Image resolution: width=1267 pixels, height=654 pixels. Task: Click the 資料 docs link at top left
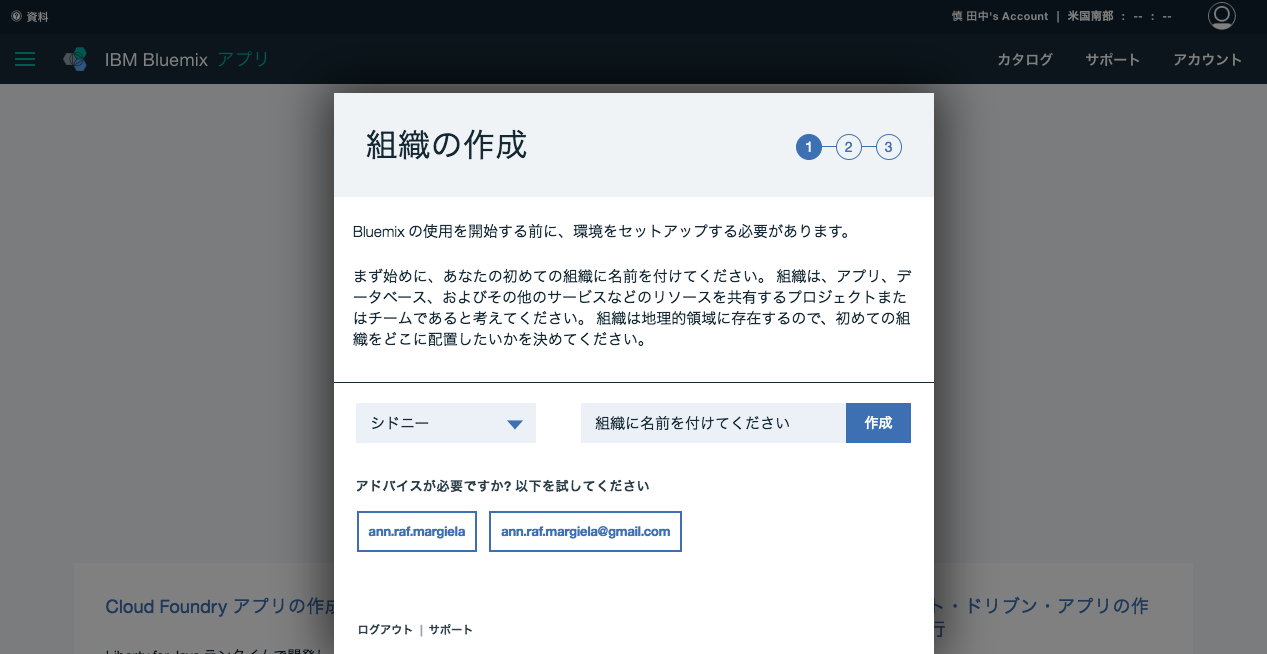click(29, 17)
